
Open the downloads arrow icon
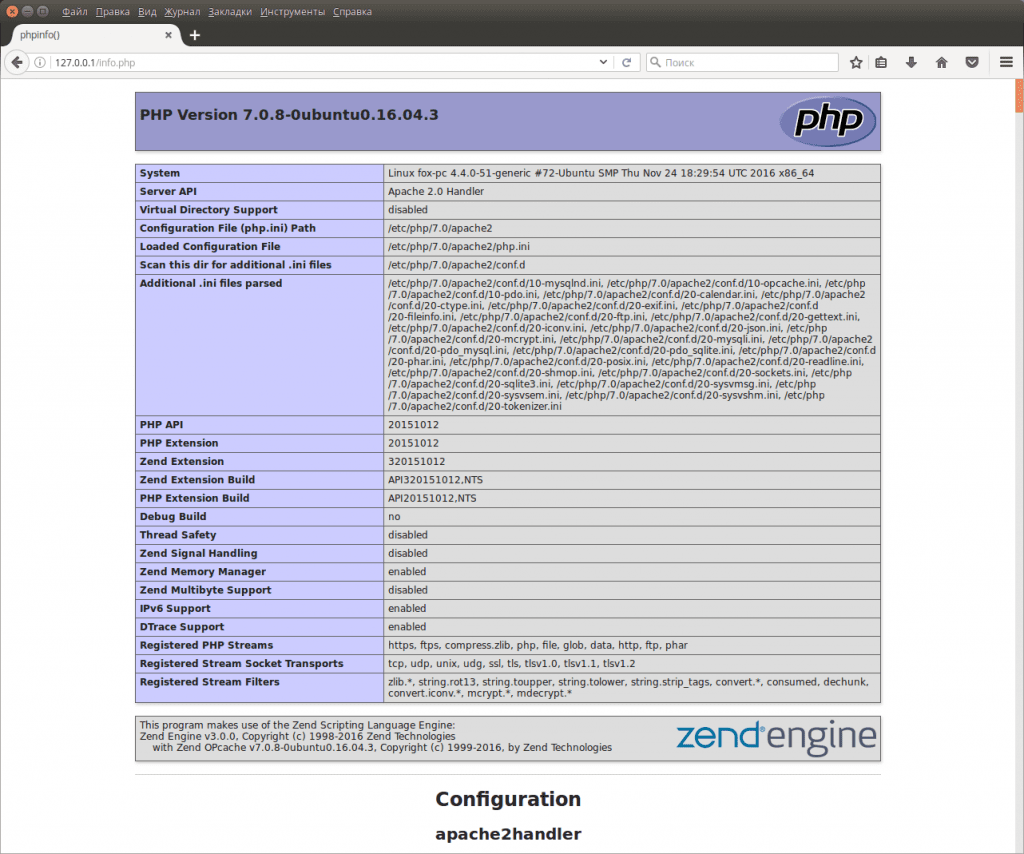[x=911, y=62]
